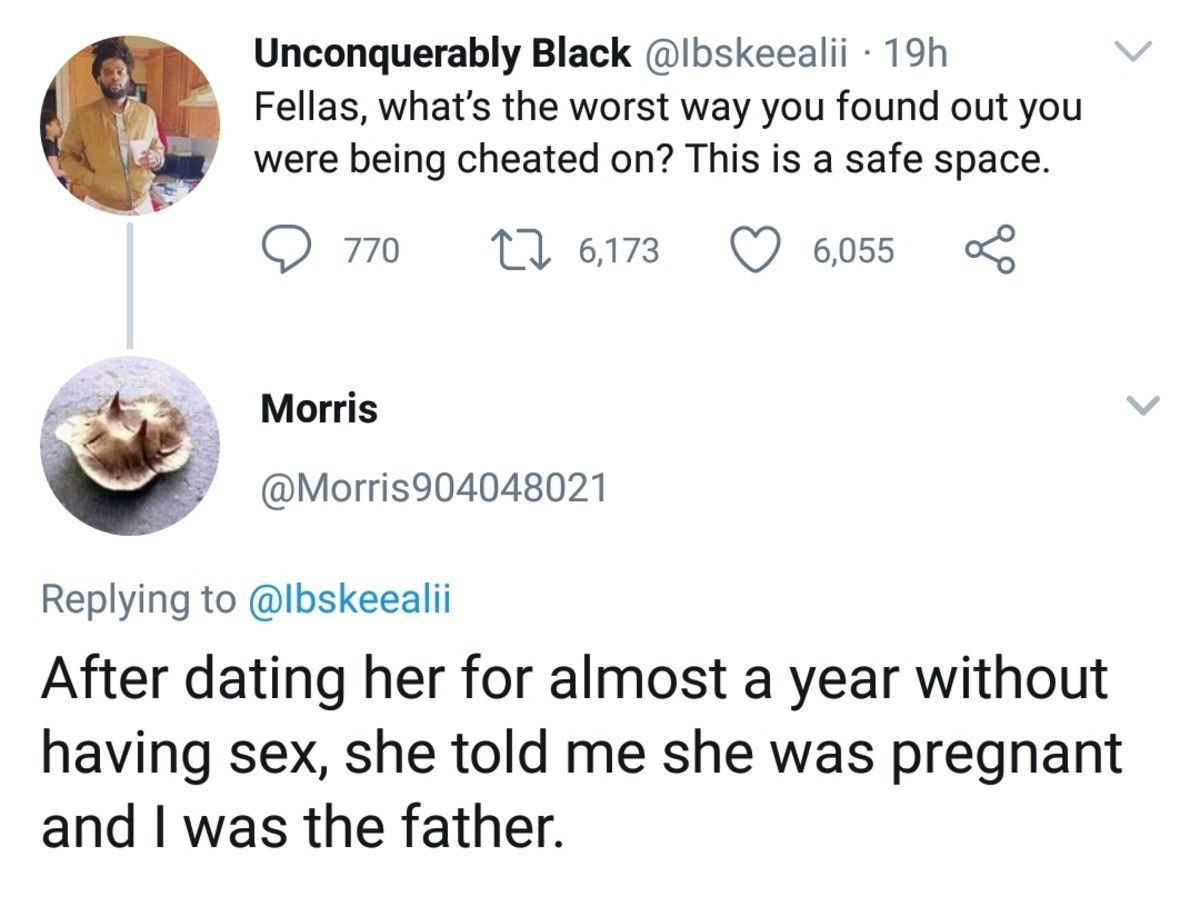Viewport: 1200px width, 906px height.
Task: Open the Unconquerably Black profile picture
Action: click(130, 127)
